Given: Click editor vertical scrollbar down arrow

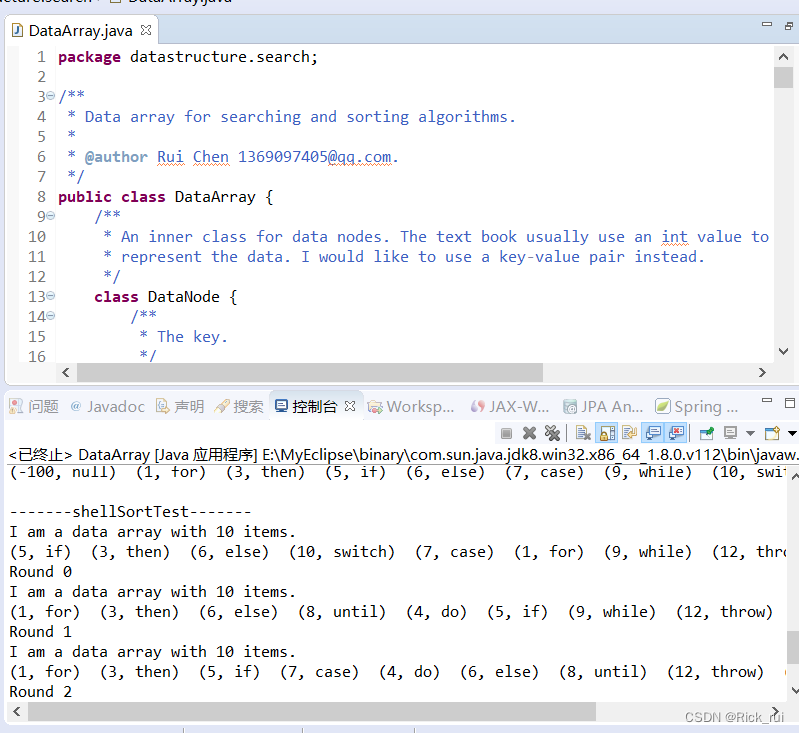Looking at the screenshot, I should click(783, 351).
